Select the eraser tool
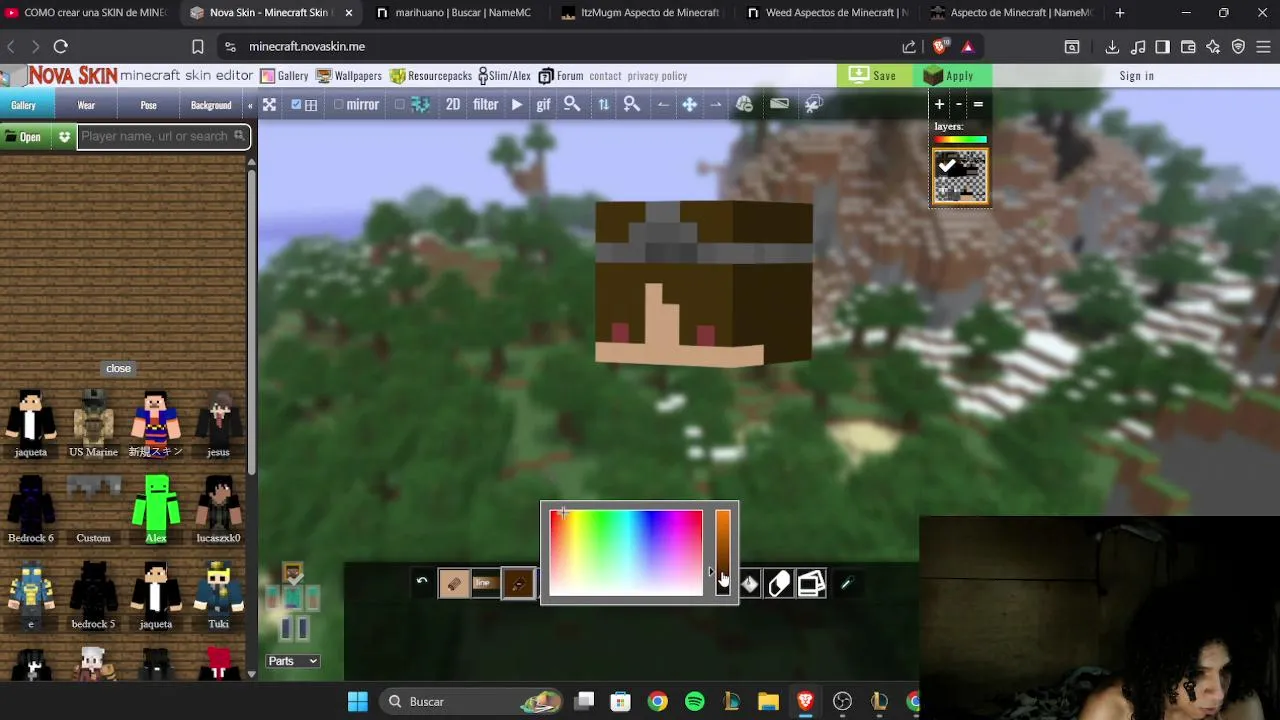Image resolution: width=1280 pixels, height=720 pixels. pos(779,584)
